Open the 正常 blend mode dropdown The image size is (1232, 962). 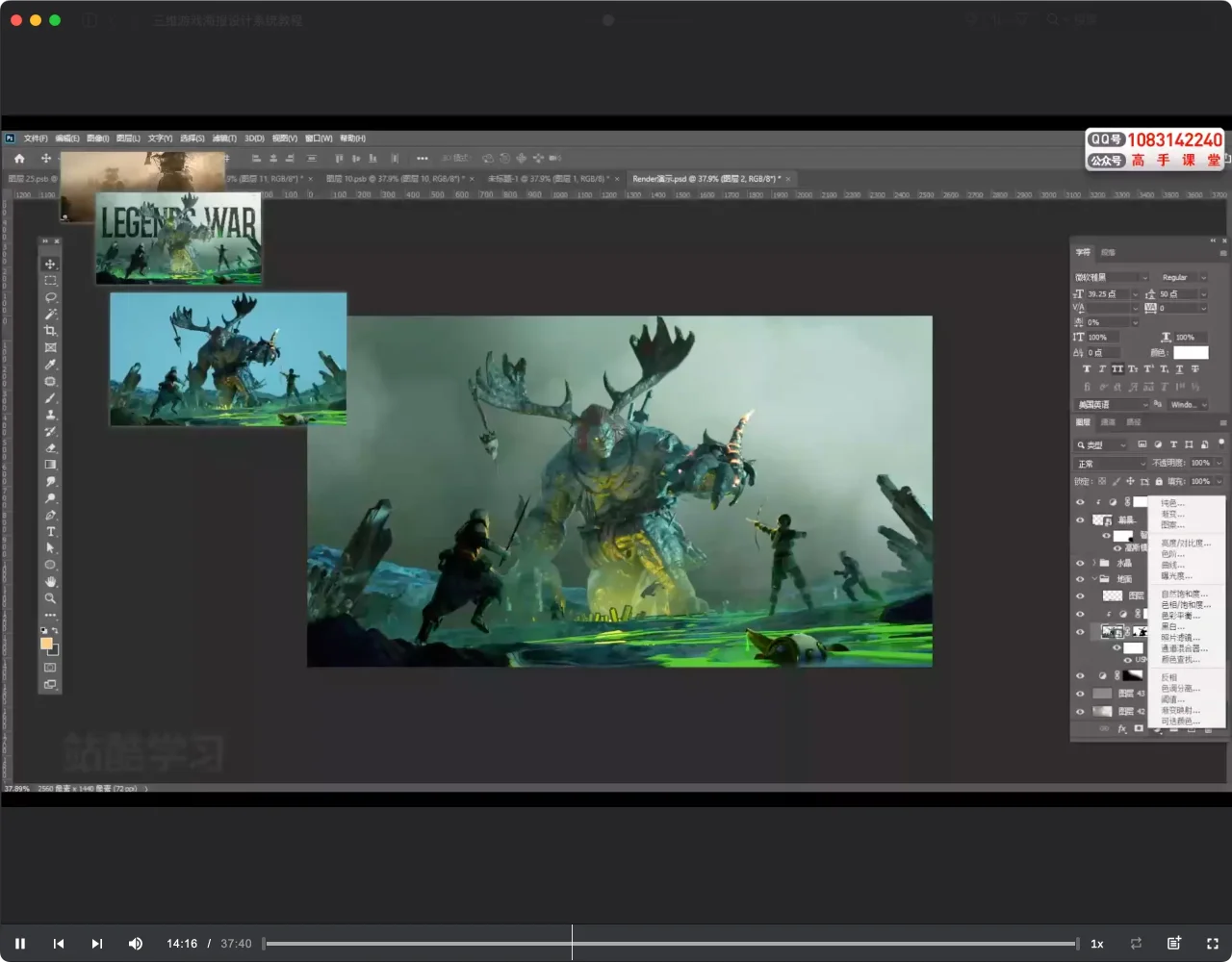click(x=1111, y=464)
